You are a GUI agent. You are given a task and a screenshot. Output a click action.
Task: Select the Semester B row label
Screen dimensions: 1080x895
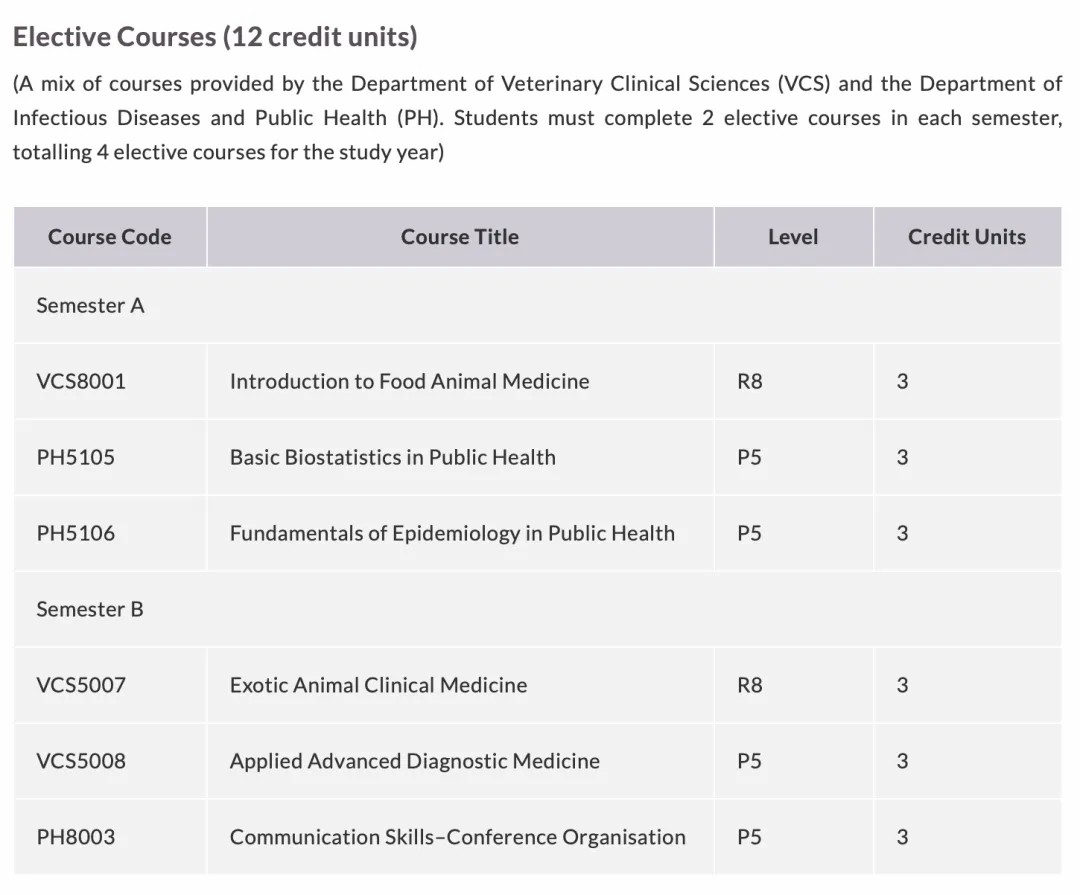90,609
